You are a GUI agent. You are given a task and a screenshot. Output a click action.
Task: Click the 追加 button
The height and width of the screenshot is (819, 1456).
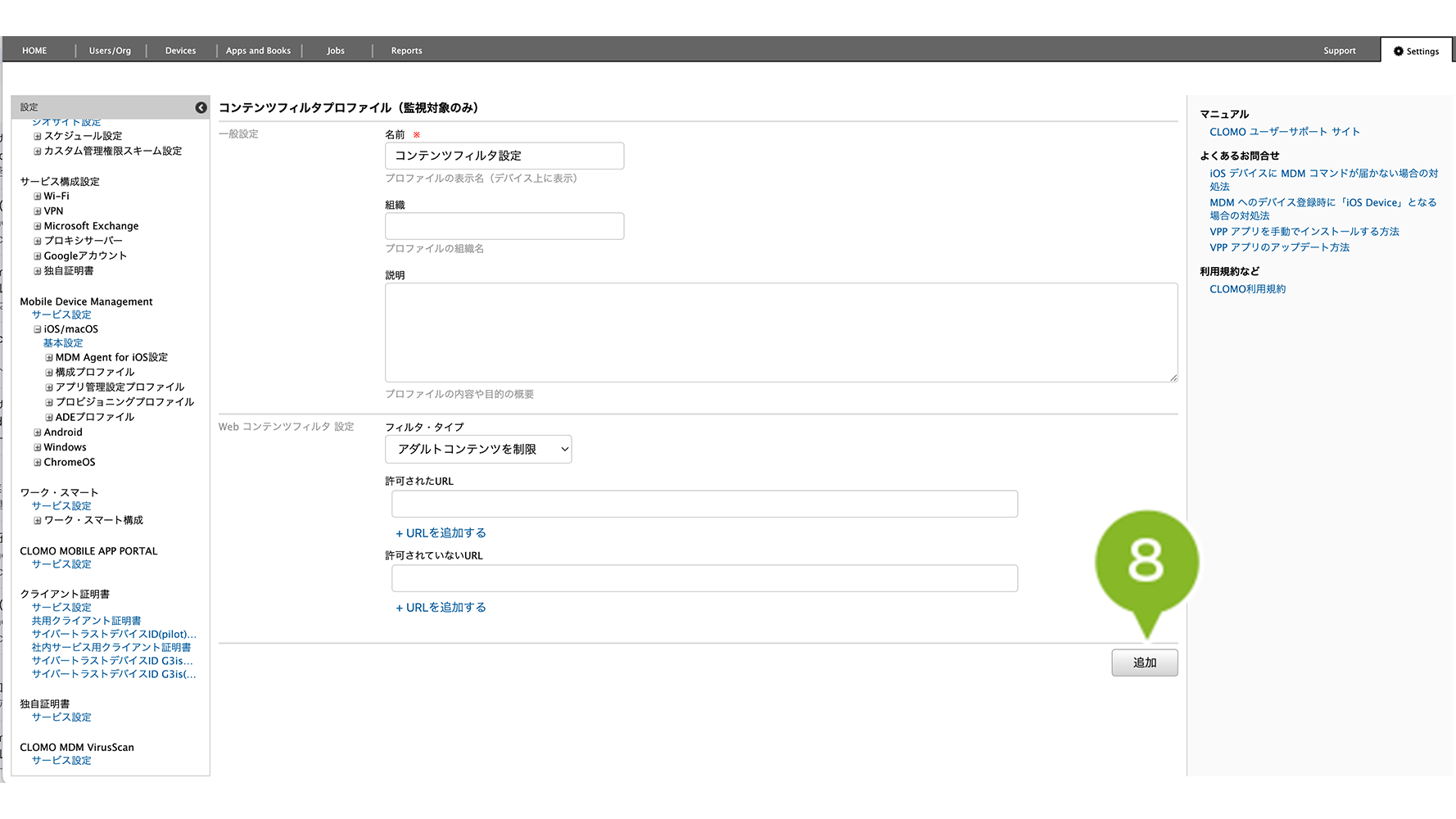pos(1144,663)
